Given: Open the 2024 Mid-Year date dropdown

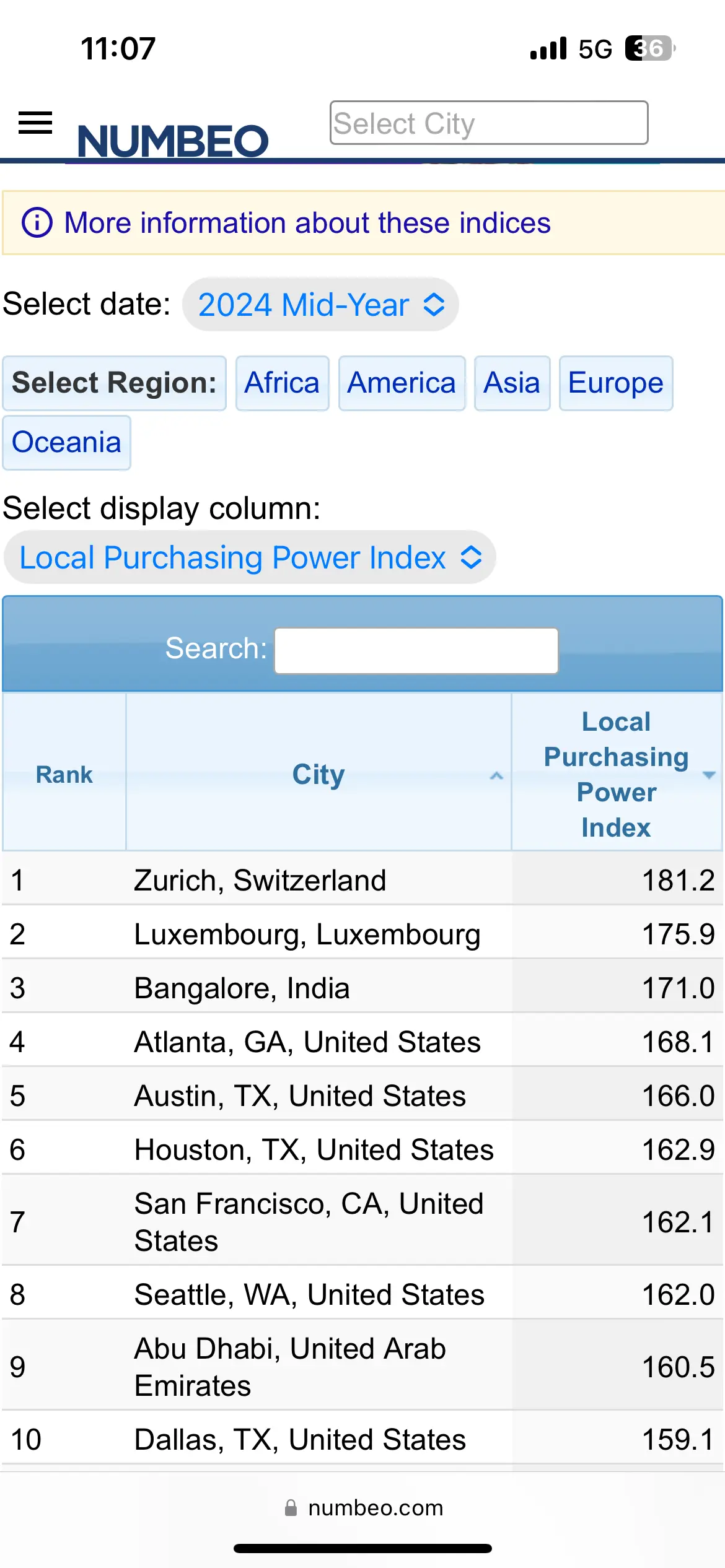Looking at the screenshot, I should 320,305.
